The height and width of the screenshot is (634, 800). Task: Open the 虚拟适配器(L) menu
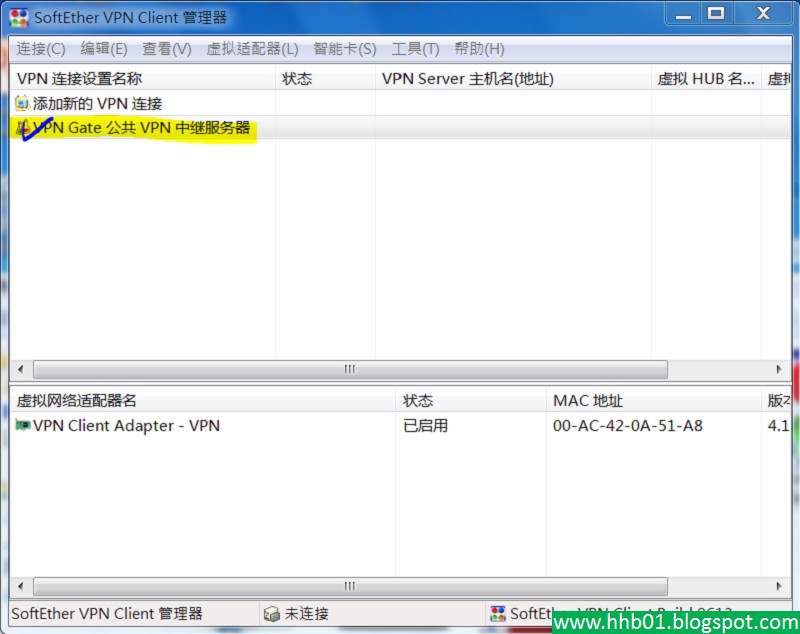click(253, 49)
